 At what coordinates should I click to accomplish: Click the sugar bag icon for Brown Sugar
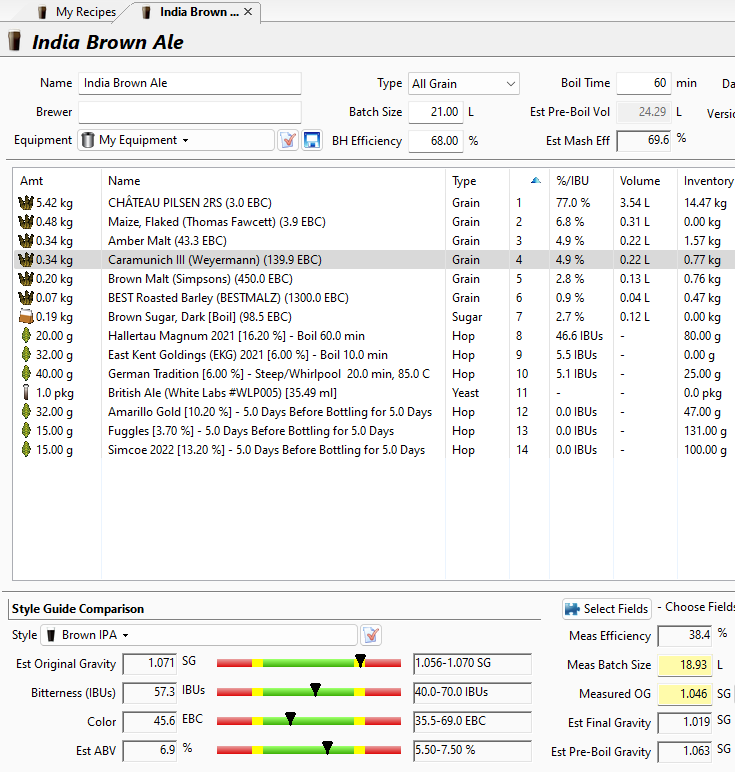(x=26, y=317)
